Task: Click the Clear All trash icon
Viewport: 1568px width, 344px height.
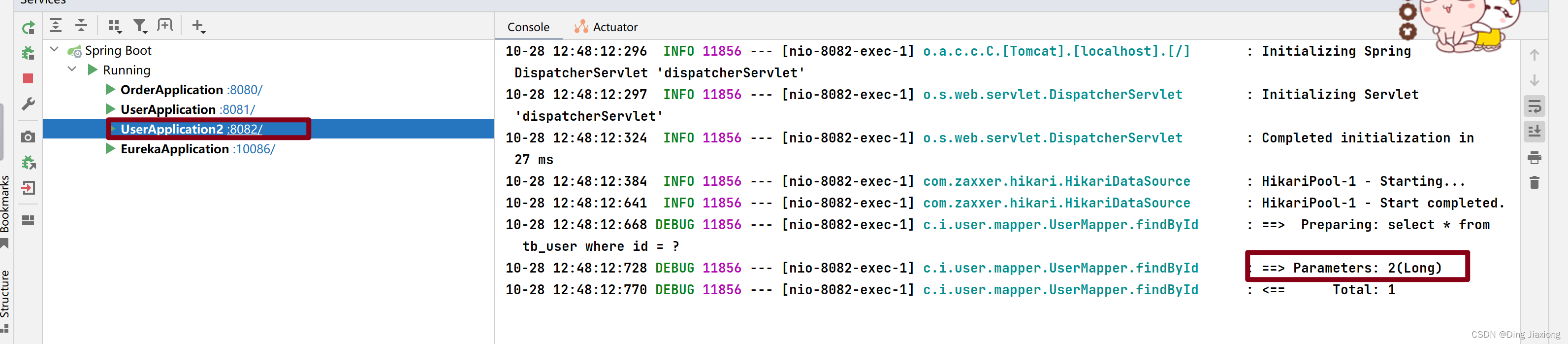Action: (1535, 182)
